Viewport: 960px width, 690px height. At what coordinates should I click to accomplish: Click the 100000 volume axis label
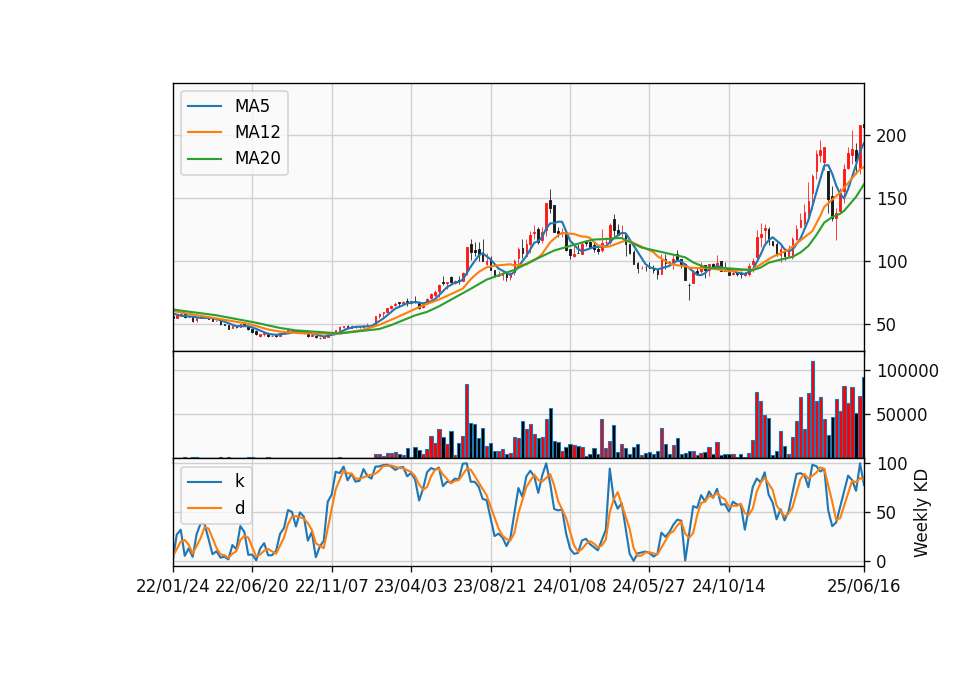tap(908, 371)
